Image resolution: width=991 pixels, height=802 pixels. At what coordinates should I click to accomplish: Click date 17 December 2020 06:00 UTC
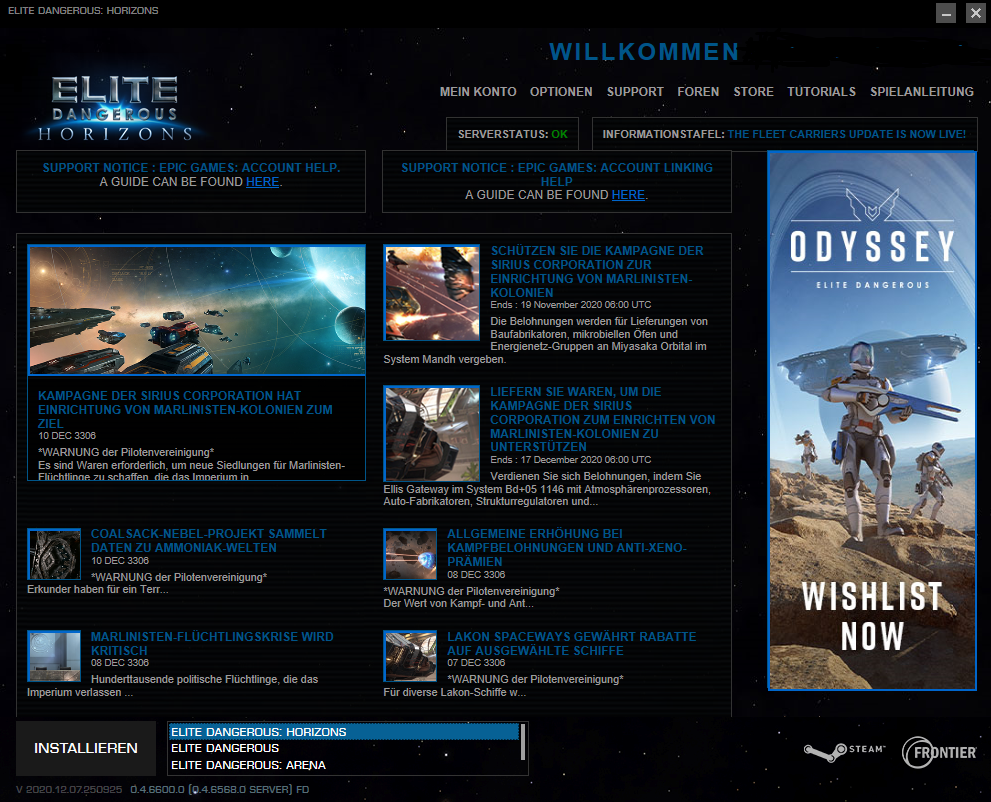click(x=586, y=459)
